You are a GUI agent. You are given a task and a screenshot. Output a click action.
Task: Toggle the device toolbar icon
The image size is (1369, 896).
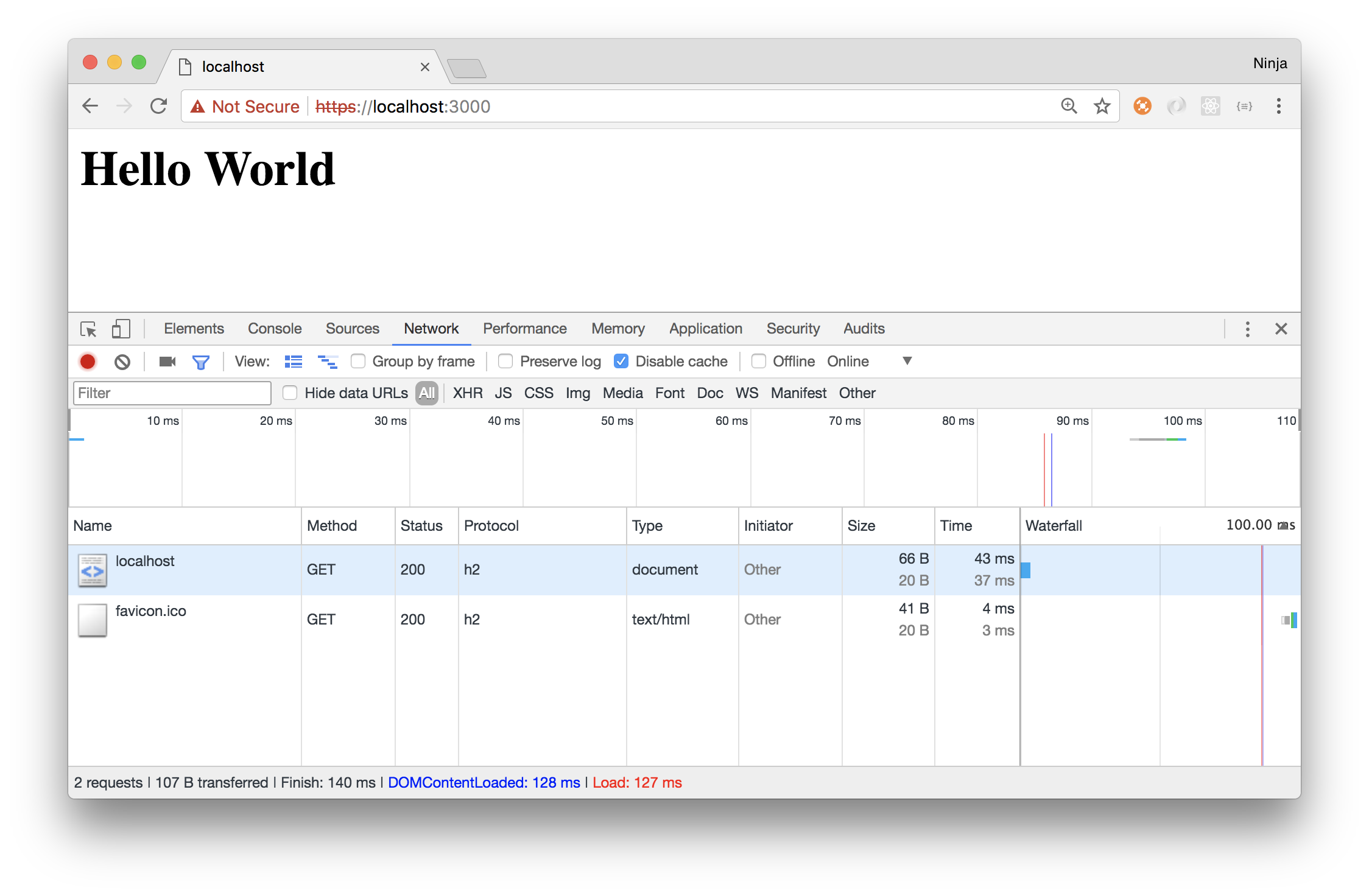pyautogui.click(x=121, y=329)
